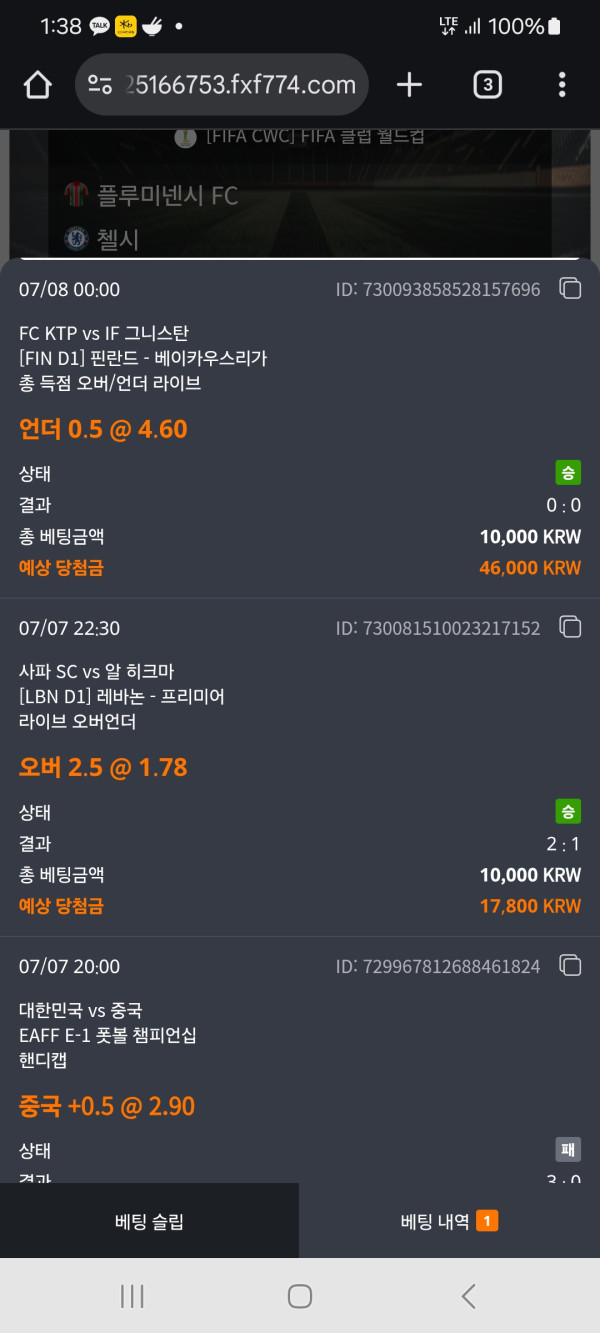
Task: Tap the 오버 2.5 @ 1.78 bet selection
Action: [103, 767]
